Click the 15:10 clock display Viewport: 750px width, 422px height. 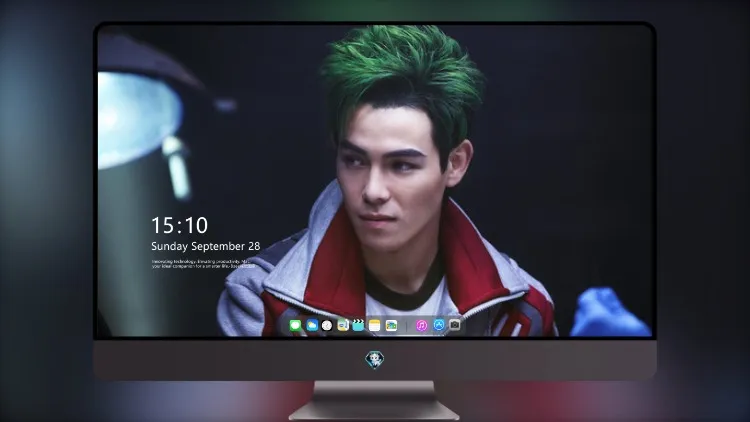point(179,225)
